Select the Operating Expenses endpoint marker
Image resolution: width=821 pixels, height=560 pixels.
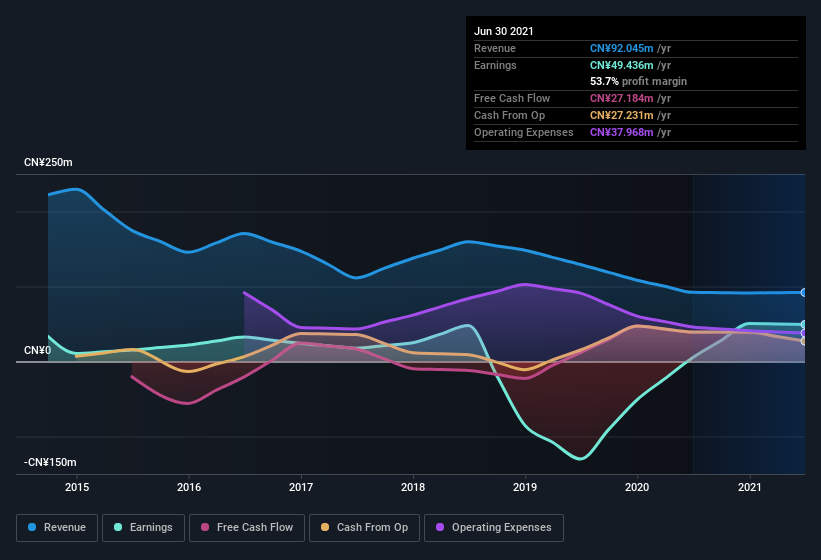[x=804, y=333]
